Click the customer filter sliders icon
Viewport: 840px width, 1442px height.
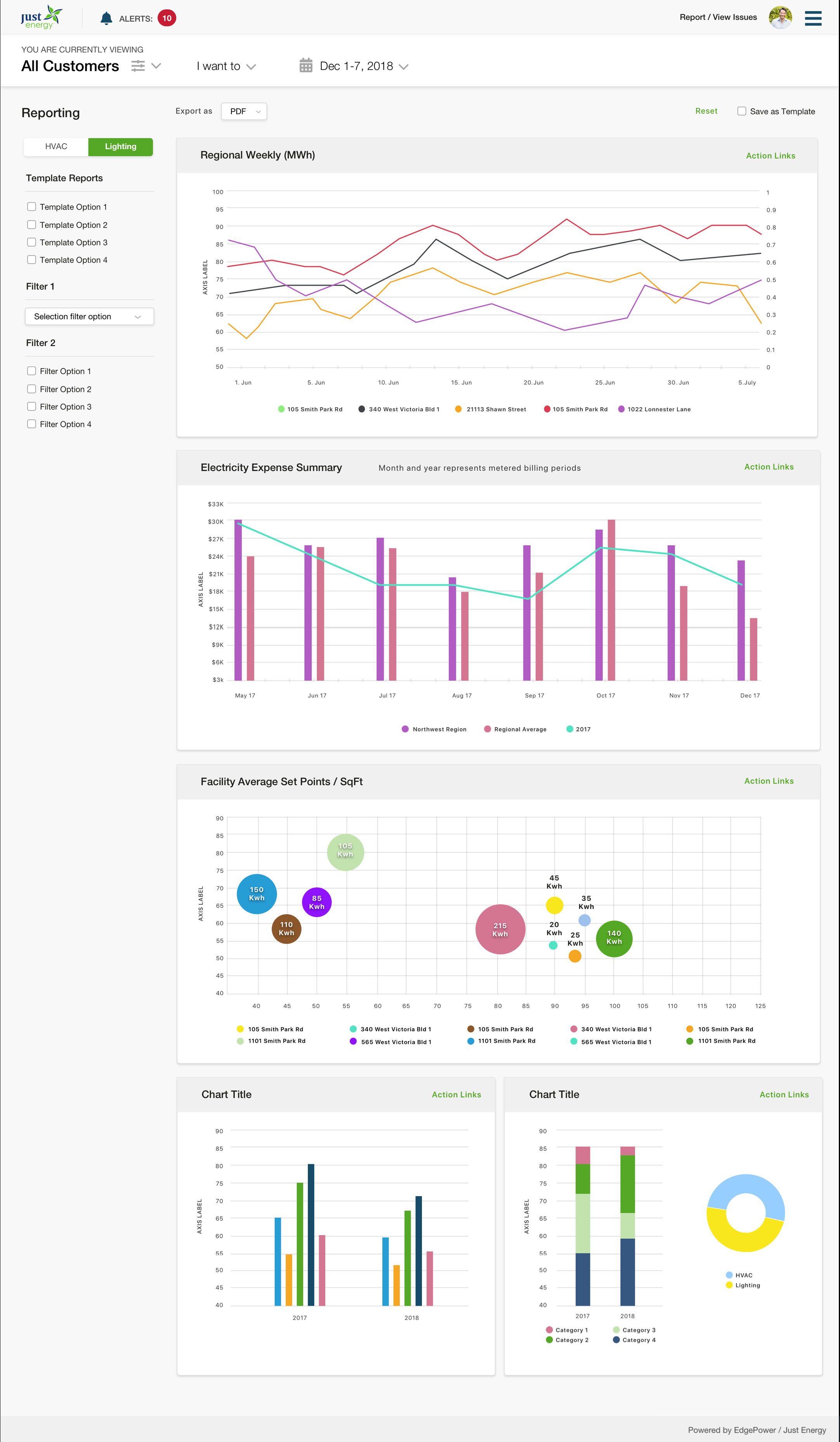138,66
